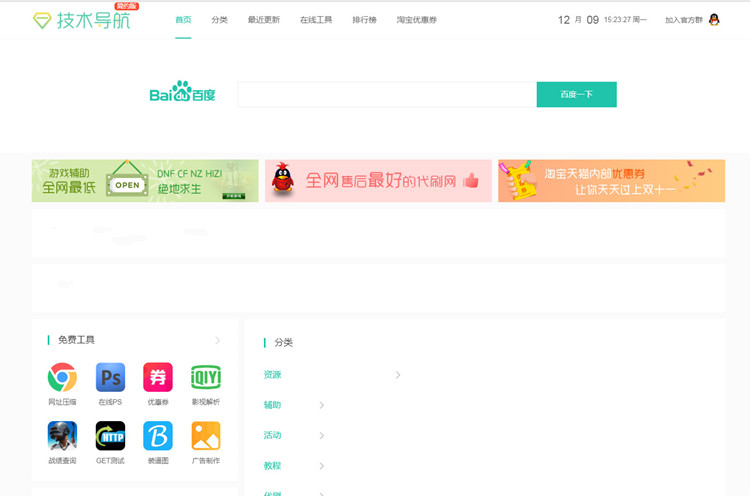This screenshot has width=750, height=496.
Task: Click the iQIYI 影视解析 icon
Action: 205,378
